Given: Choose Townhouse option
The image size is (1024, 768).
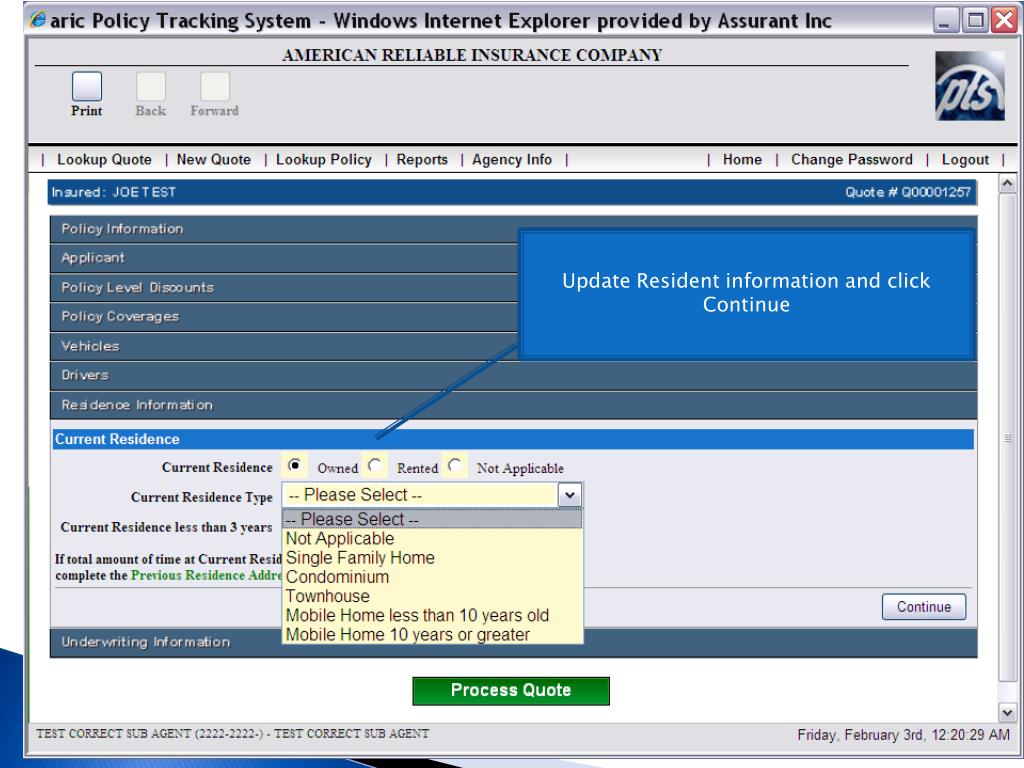Looking at the screenshot, I should pos(432,596).
